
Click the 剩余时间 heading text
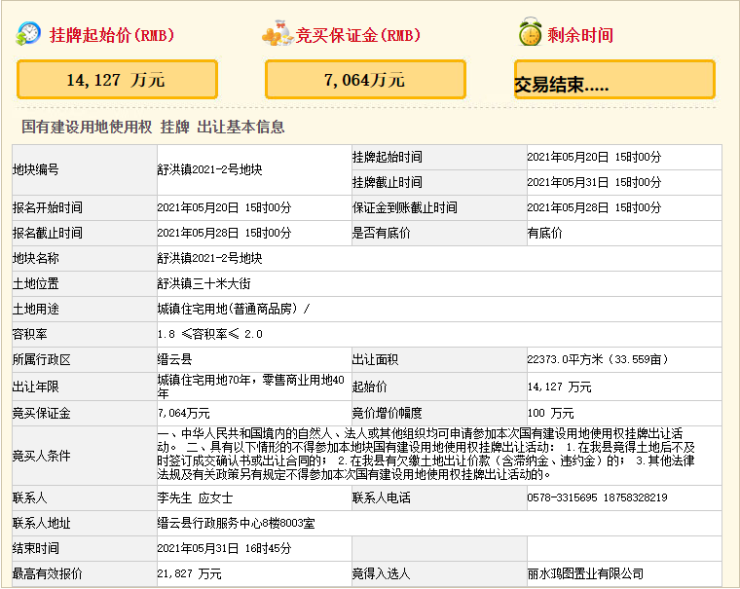click(x=580, y=36)
